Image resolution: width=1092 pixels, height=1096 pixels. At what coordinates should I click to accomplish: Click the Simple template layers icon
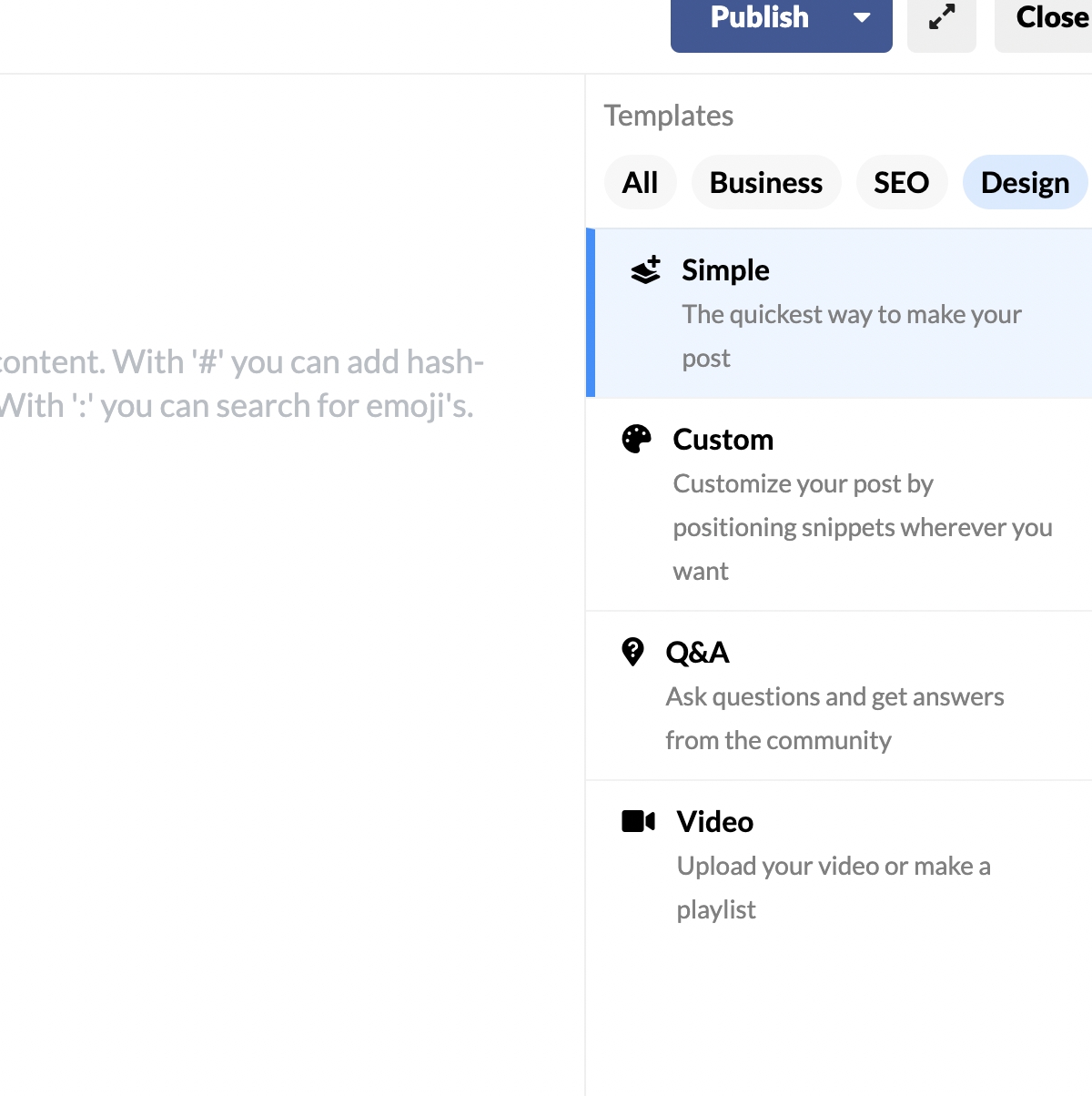pyautogui.click(x=646, y=270)
